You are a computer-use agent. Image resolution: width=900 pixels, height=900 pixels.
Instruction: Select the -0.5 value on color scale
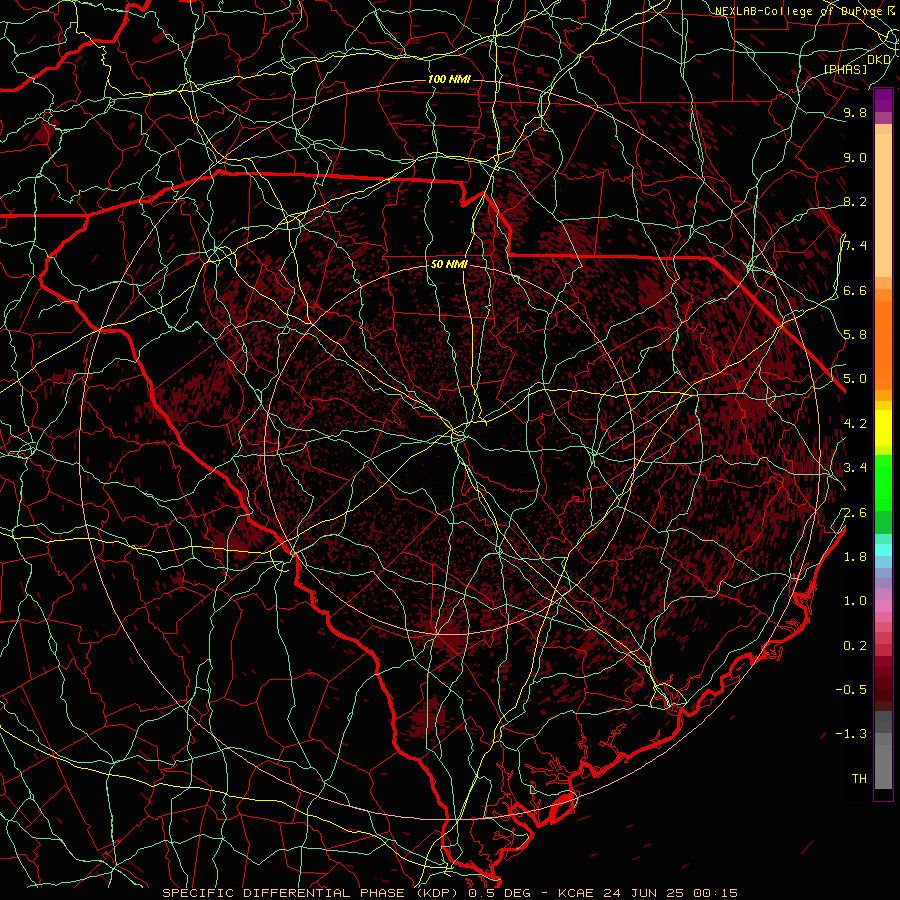pyautogui.click(x=851, y=689)
